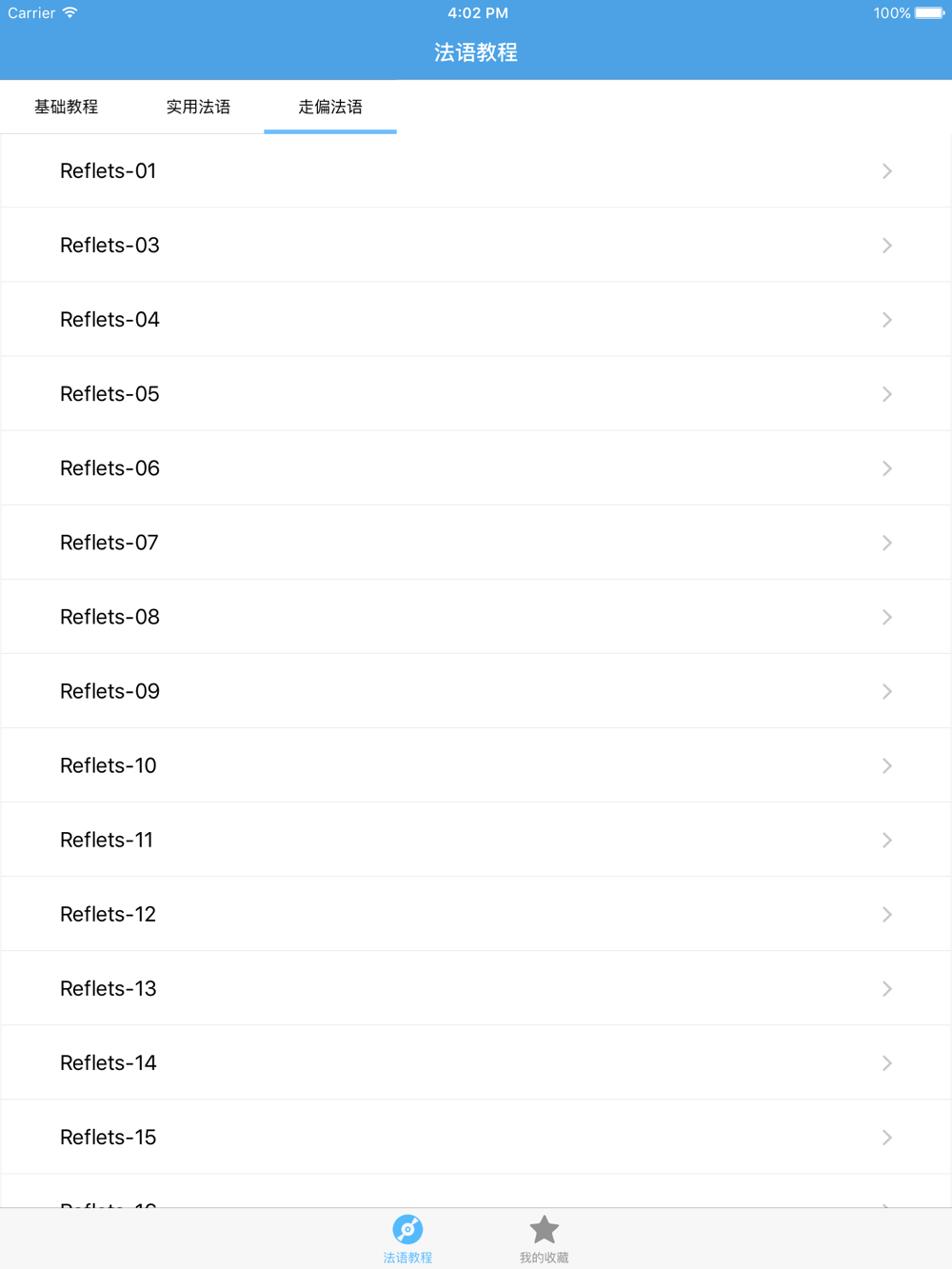Viewport: 952px width, 1269px height.
Task: Tap the chevron beside Reflets-09
Action: point(886,691)
